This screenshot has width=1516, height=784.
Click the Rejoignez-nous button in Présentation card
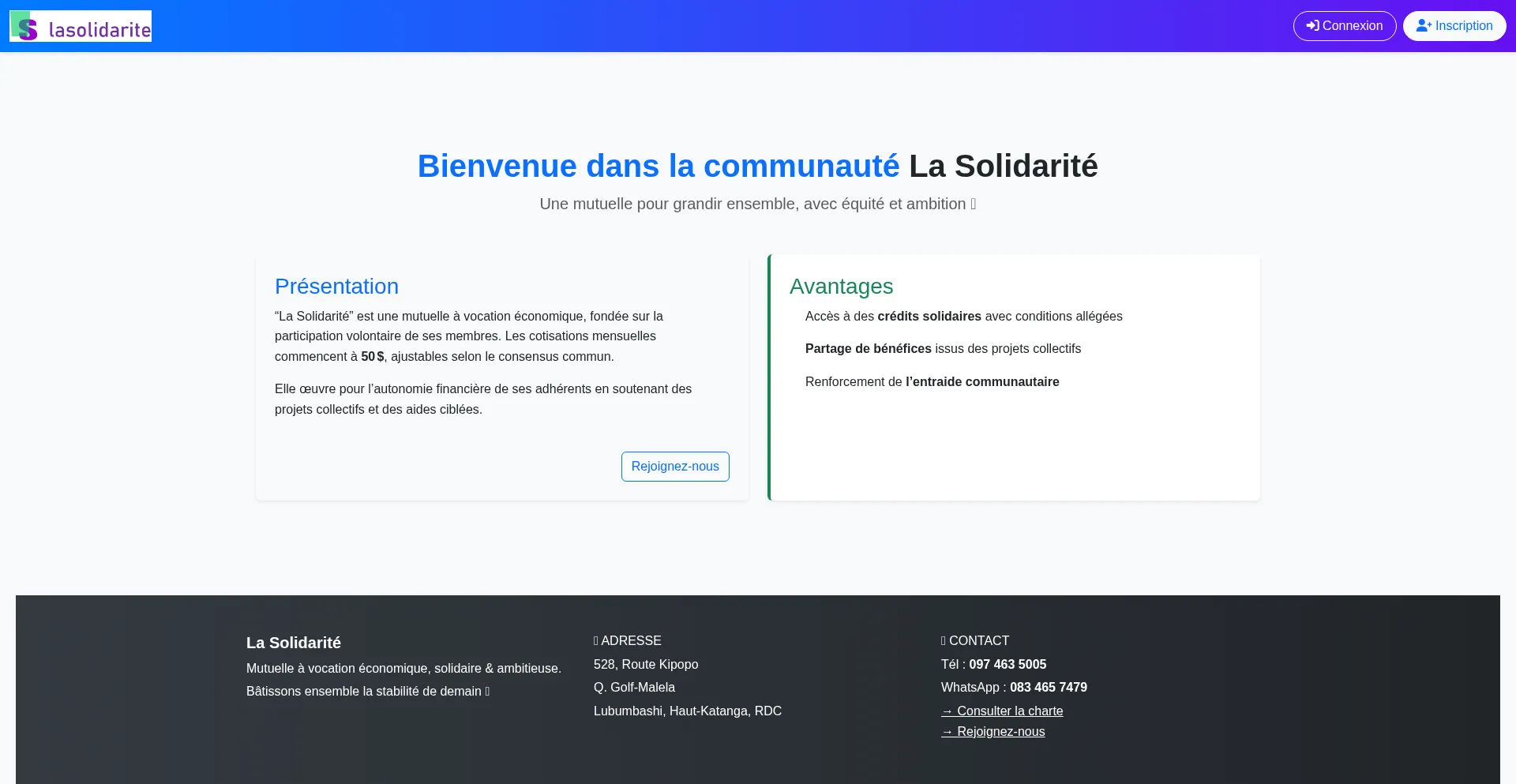674,466
